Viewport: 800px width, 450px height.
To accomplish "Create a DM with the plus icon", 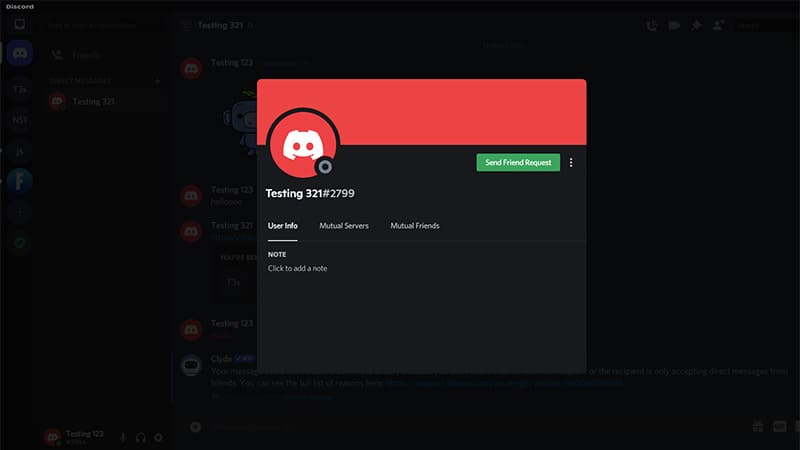I will (x=157, y=80).
